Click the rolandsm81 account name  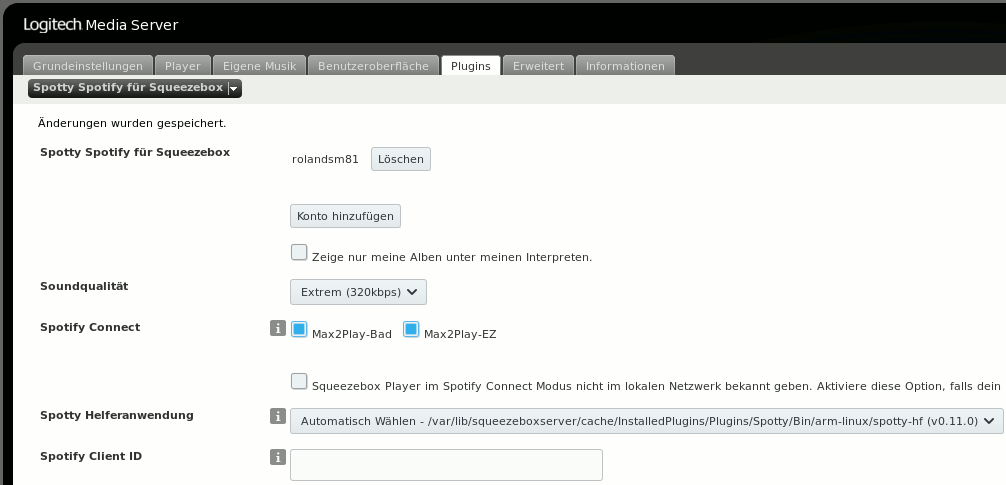(x=325, y=159)
